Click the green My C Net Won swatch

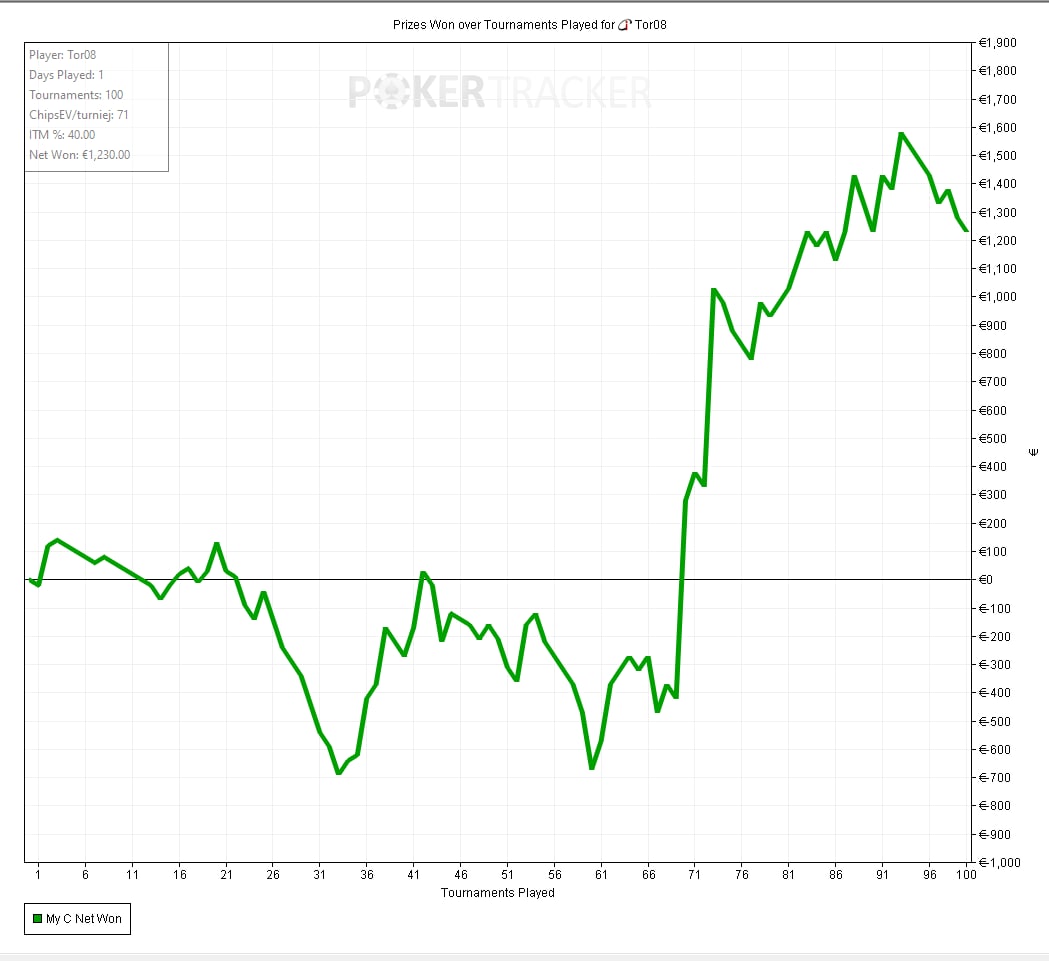click(35, 919)
